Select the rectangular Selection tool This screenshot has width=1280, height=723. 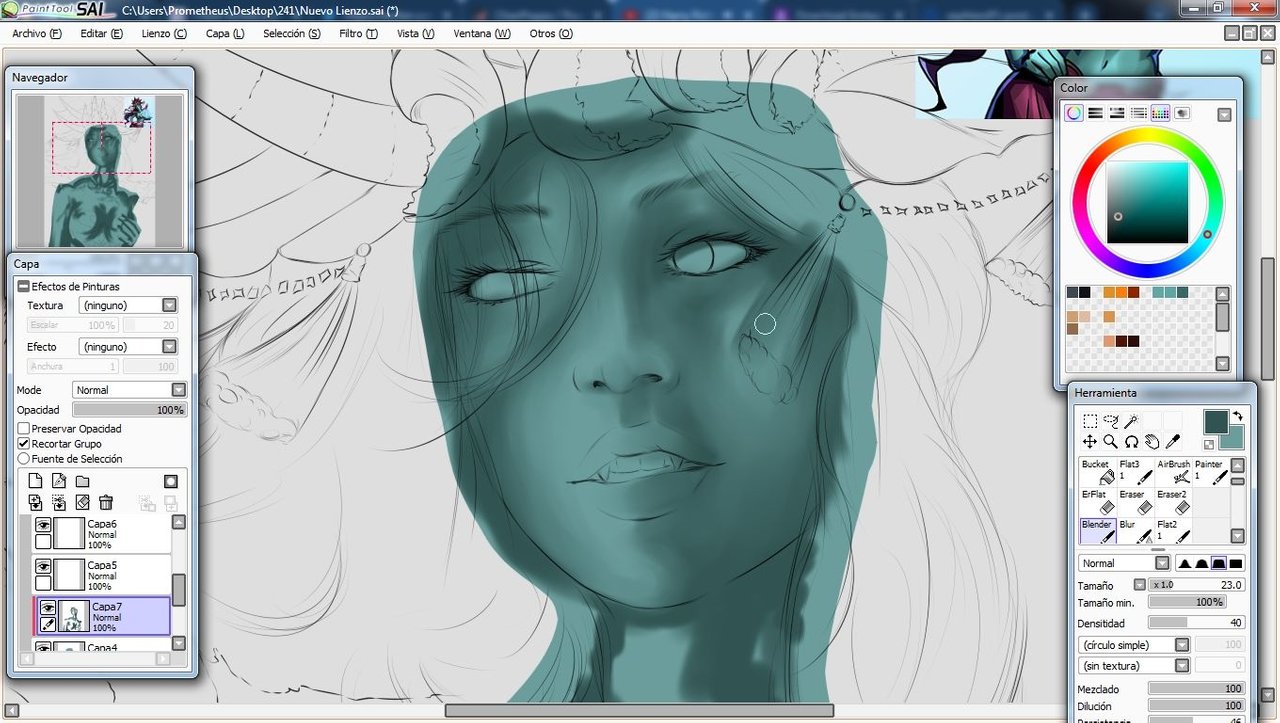[1090, 421]
